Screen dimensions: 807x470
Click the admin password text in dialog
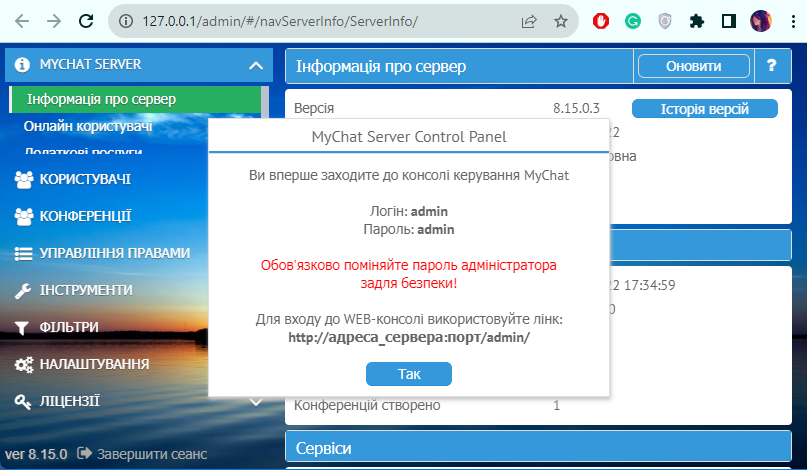(435, 229)
